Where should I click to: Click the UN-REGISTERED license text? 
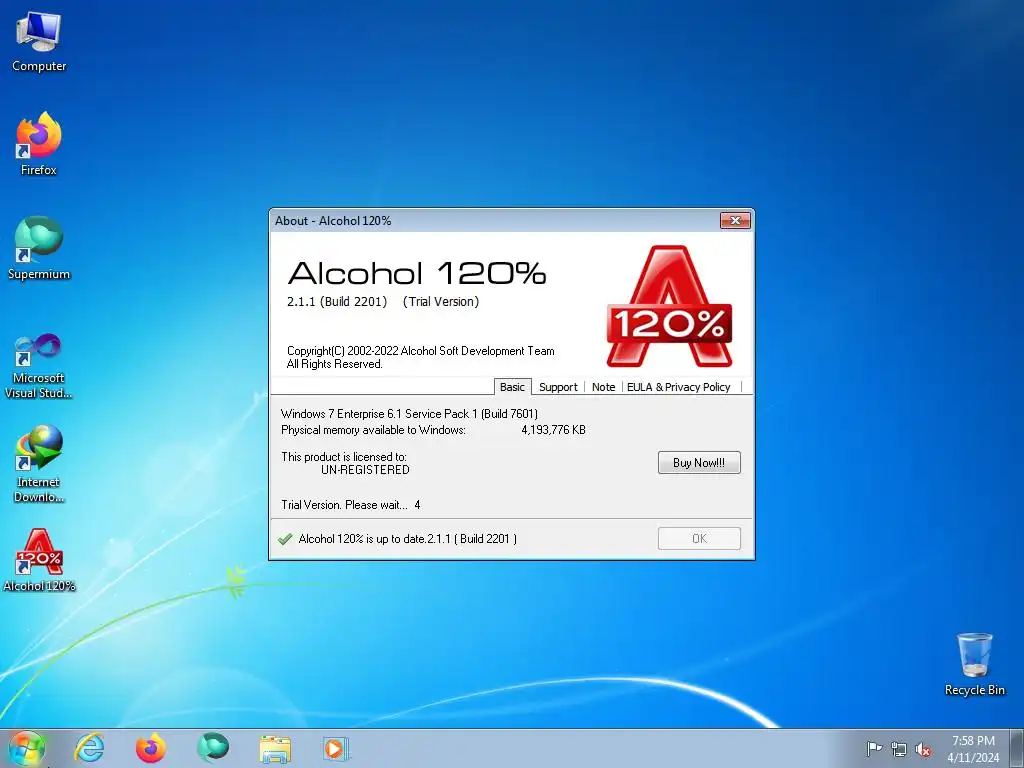365,470
